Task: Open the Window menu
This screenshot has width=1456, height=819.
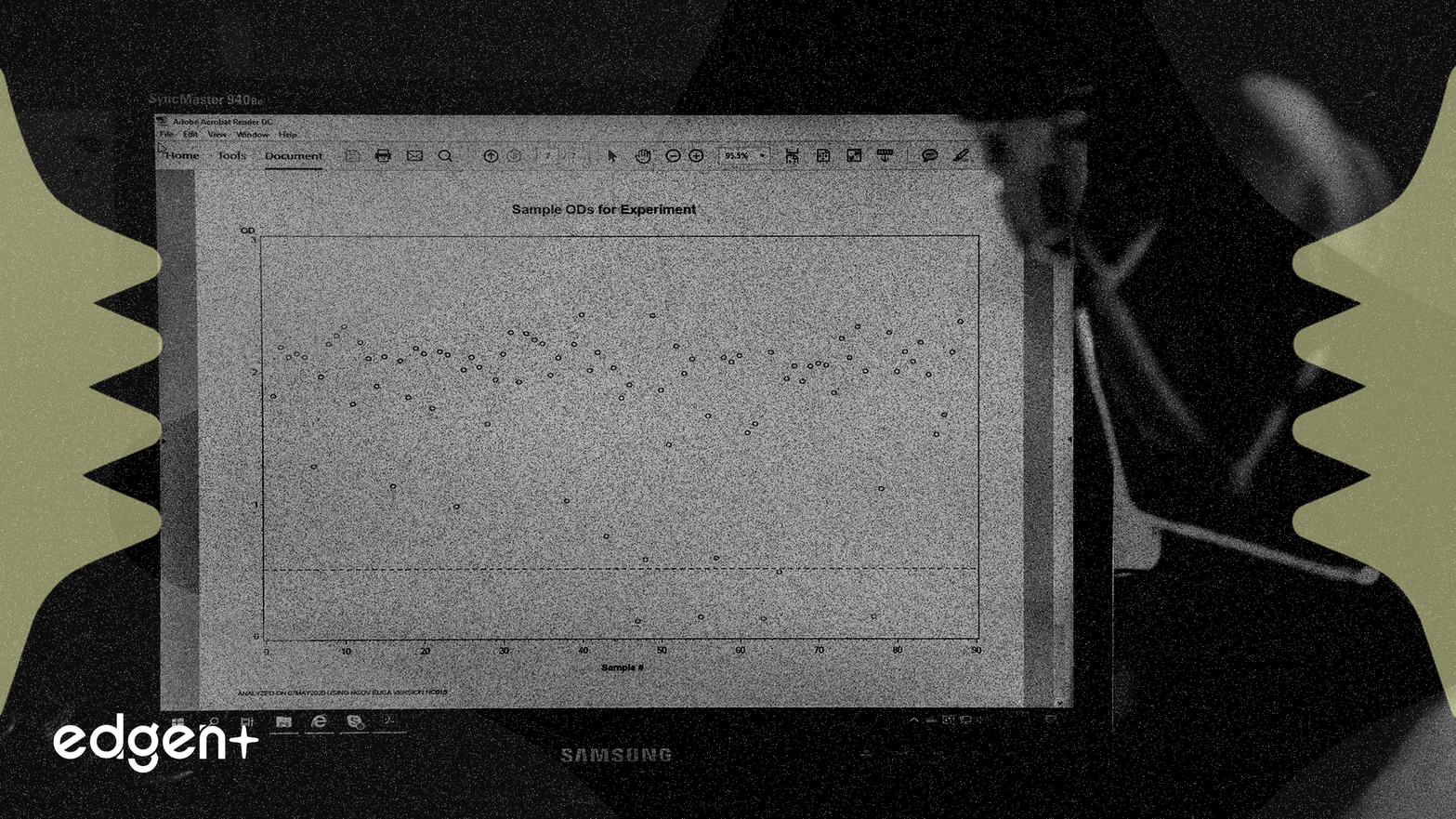Action: click(252, 135)
